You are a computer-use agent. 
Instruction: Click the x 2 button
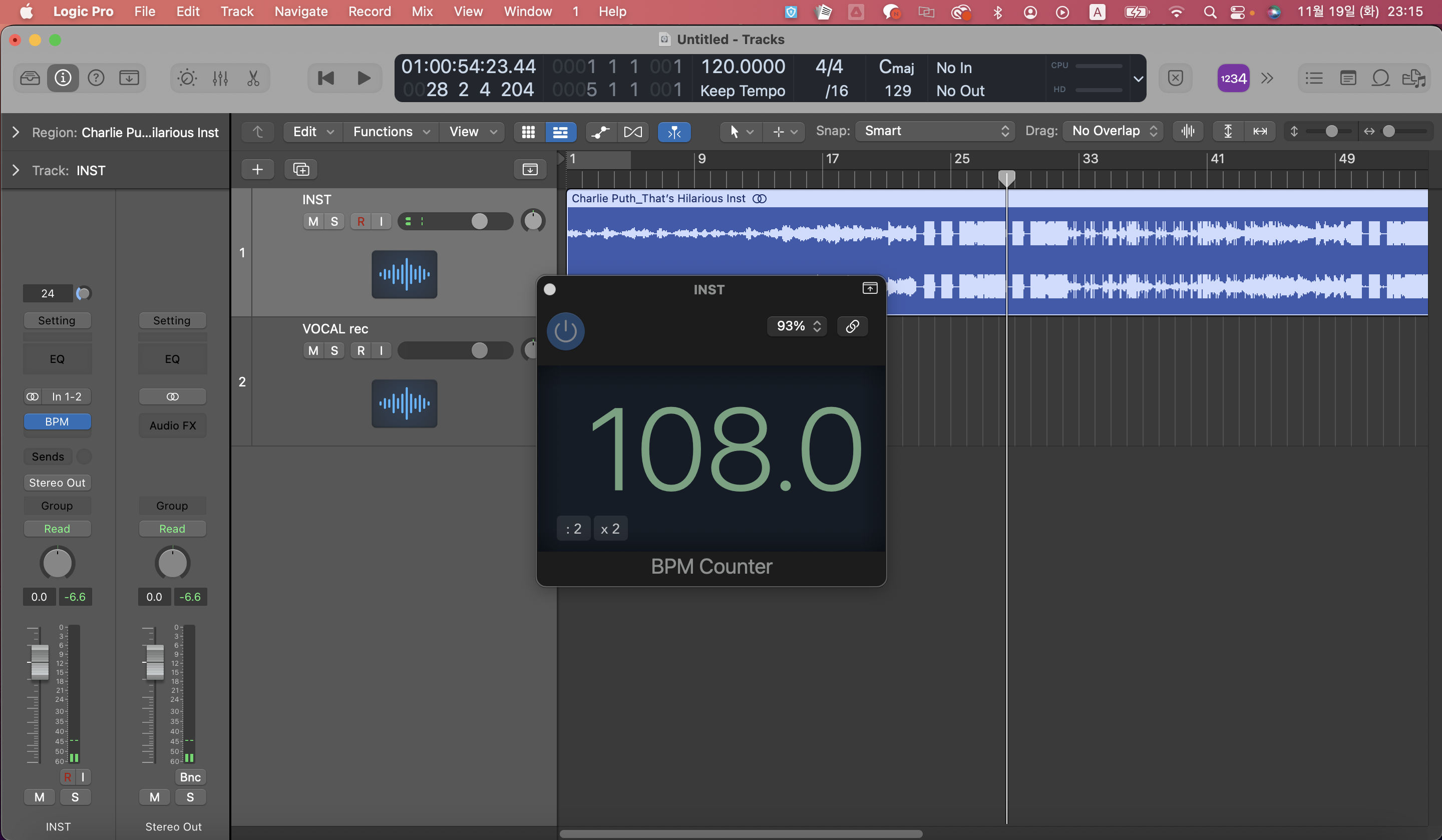tap(610, 529)
